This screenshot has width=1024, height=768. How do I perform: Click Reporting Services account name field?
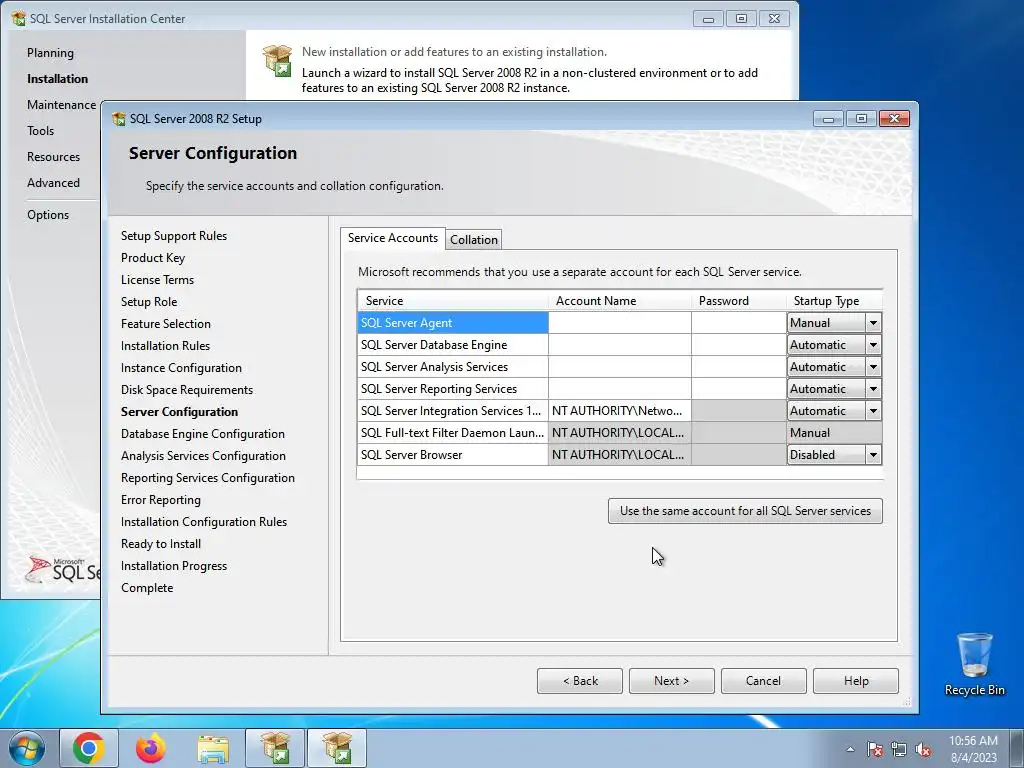[x=620, y=389]
